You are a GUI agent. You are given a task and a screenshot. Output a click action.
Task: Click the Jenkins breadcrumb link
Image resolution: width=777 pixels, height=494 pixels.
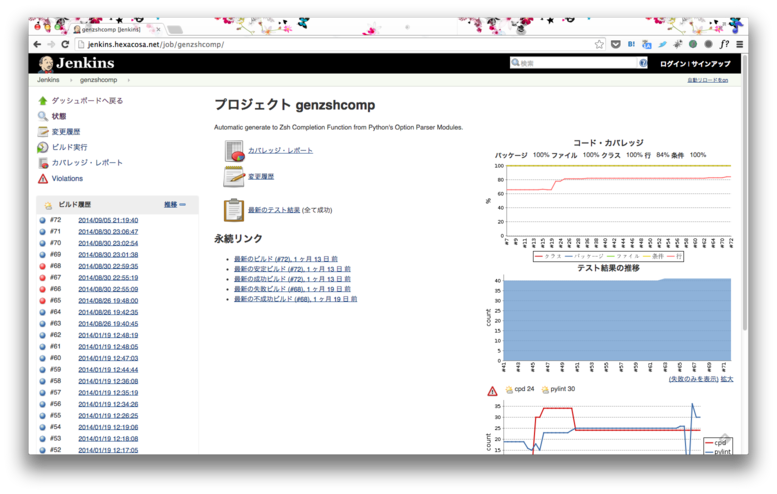tap(48, 80)
